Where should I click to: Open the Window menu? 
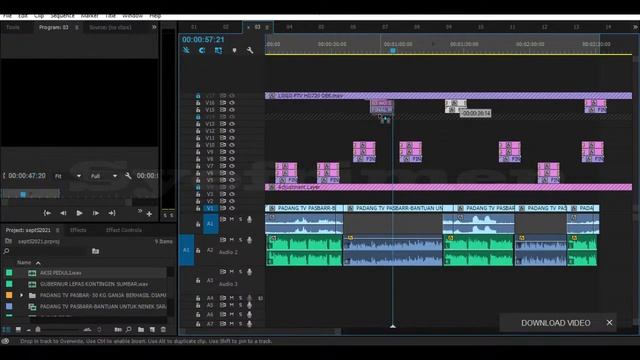tap(133, 16)
